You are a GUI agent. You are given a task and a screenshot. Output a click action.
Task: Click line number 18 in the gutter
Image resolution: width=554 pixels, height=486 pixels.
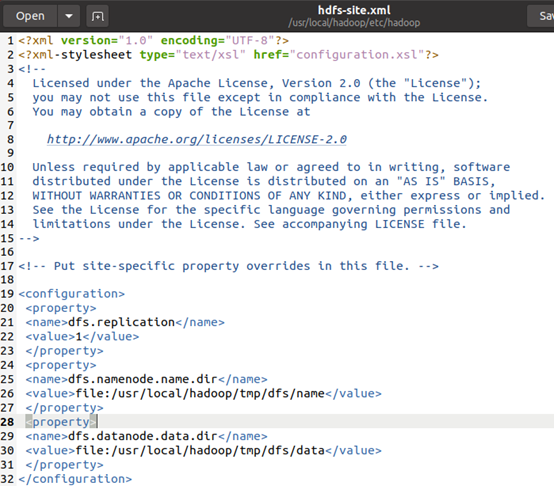(x=7, y=280)
